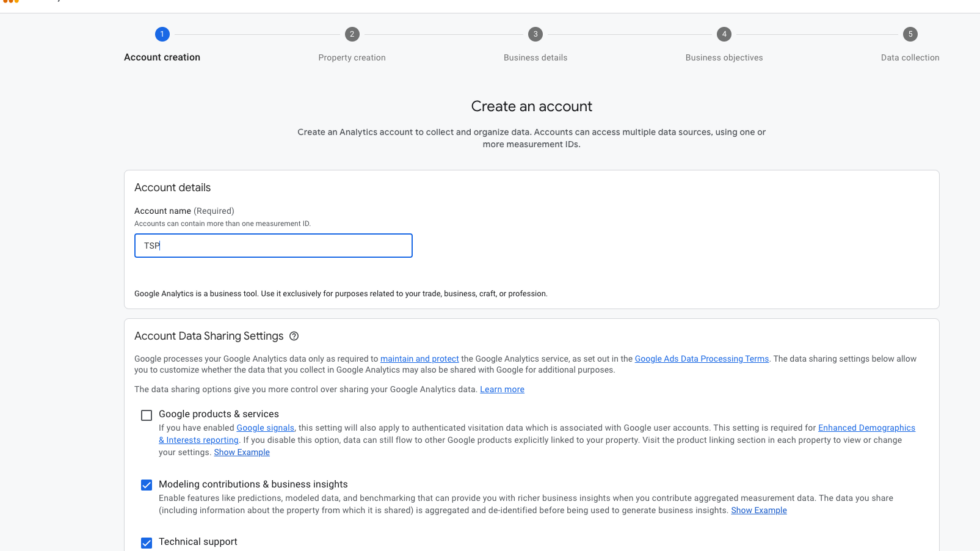The width and height of the screenshot is (980, 551).
Task: Select the Data collection step label
Action: pos(910,57)
